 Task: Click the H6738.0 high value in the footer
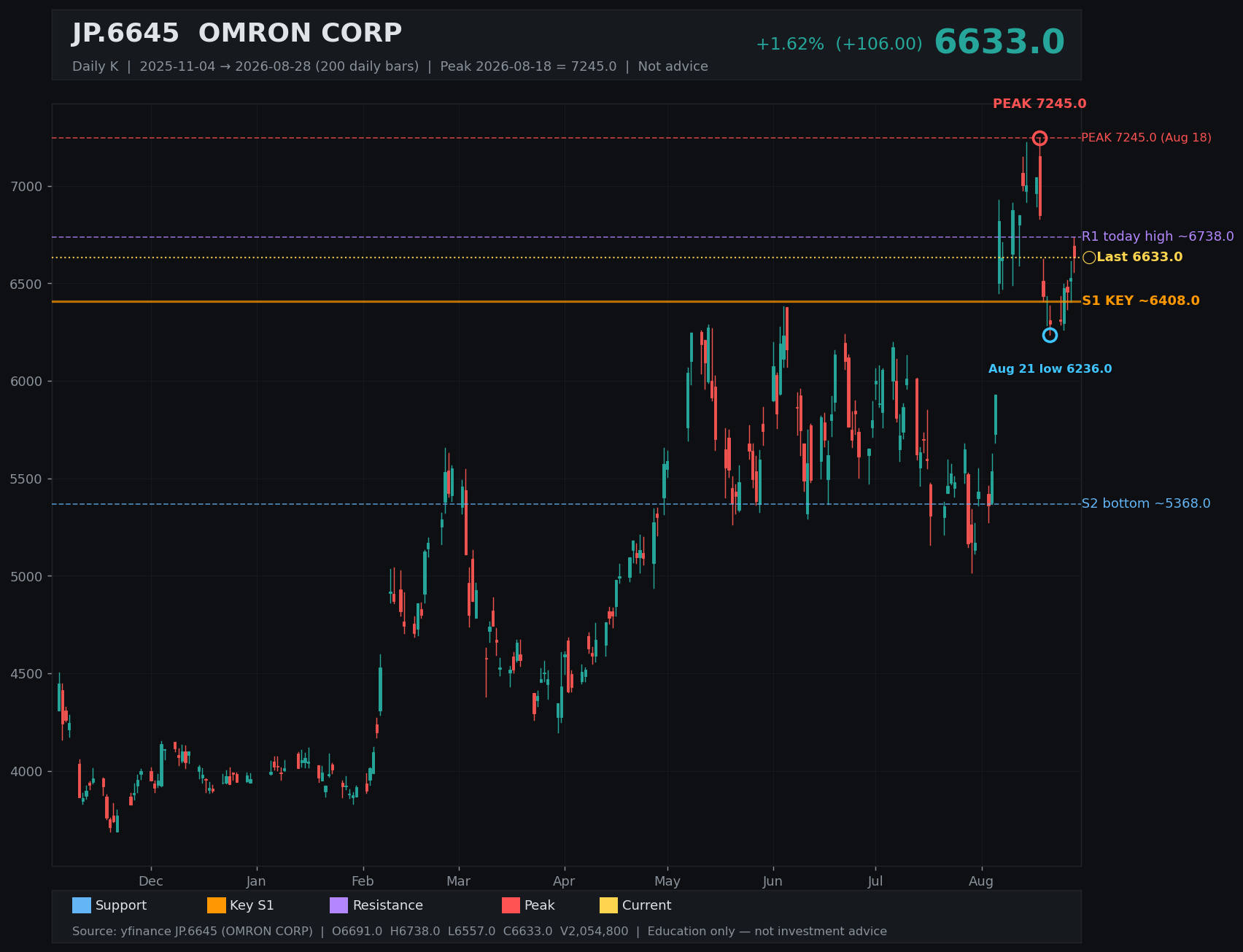pyautogui.click(x=415, y=932)
